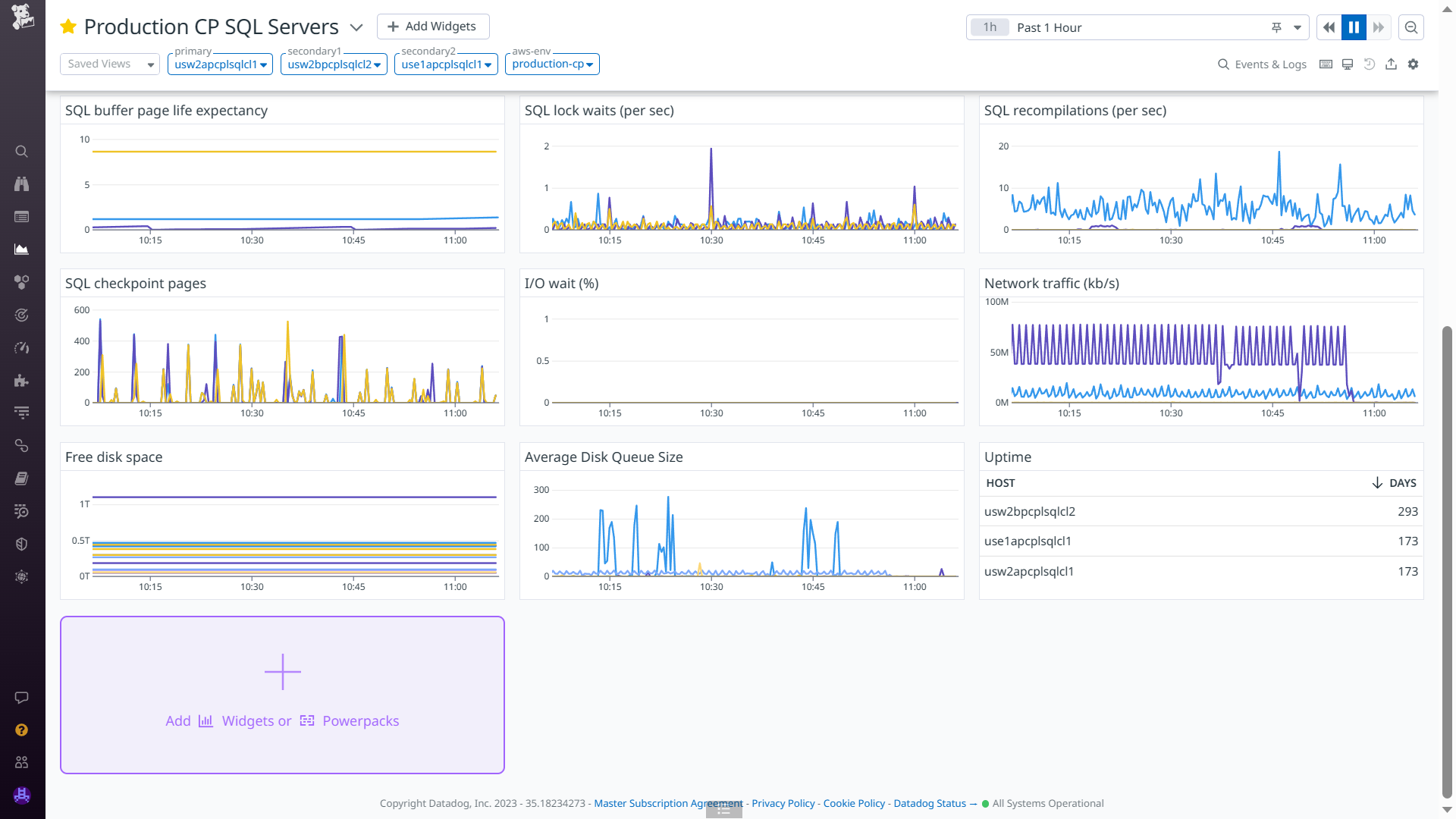Pause live updates with pause button
1456x819 pixels.
pyautogui.click(x=1354, y=27)
